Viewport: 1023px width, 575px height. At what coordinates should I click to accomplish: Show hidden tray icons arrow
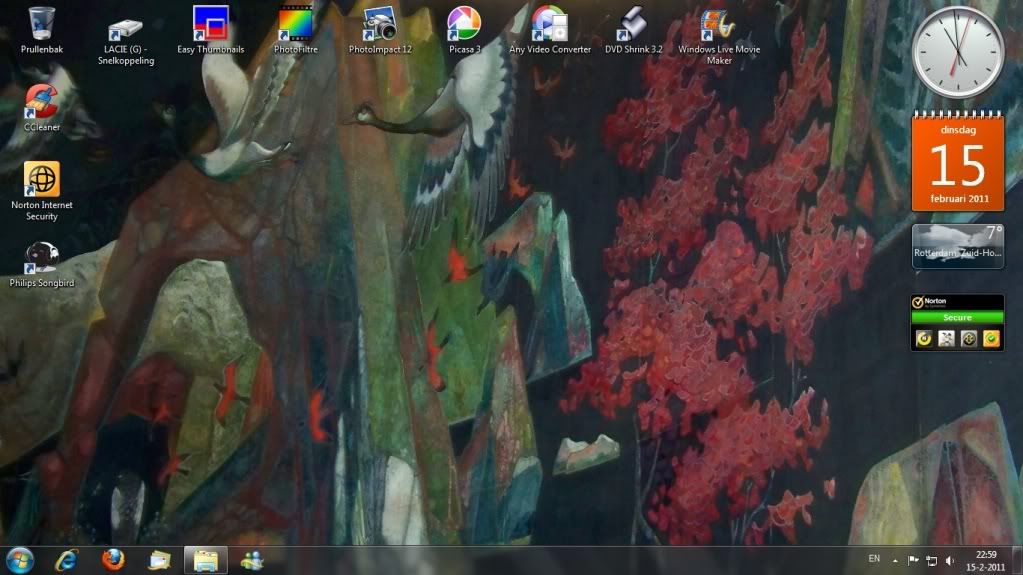895,561
